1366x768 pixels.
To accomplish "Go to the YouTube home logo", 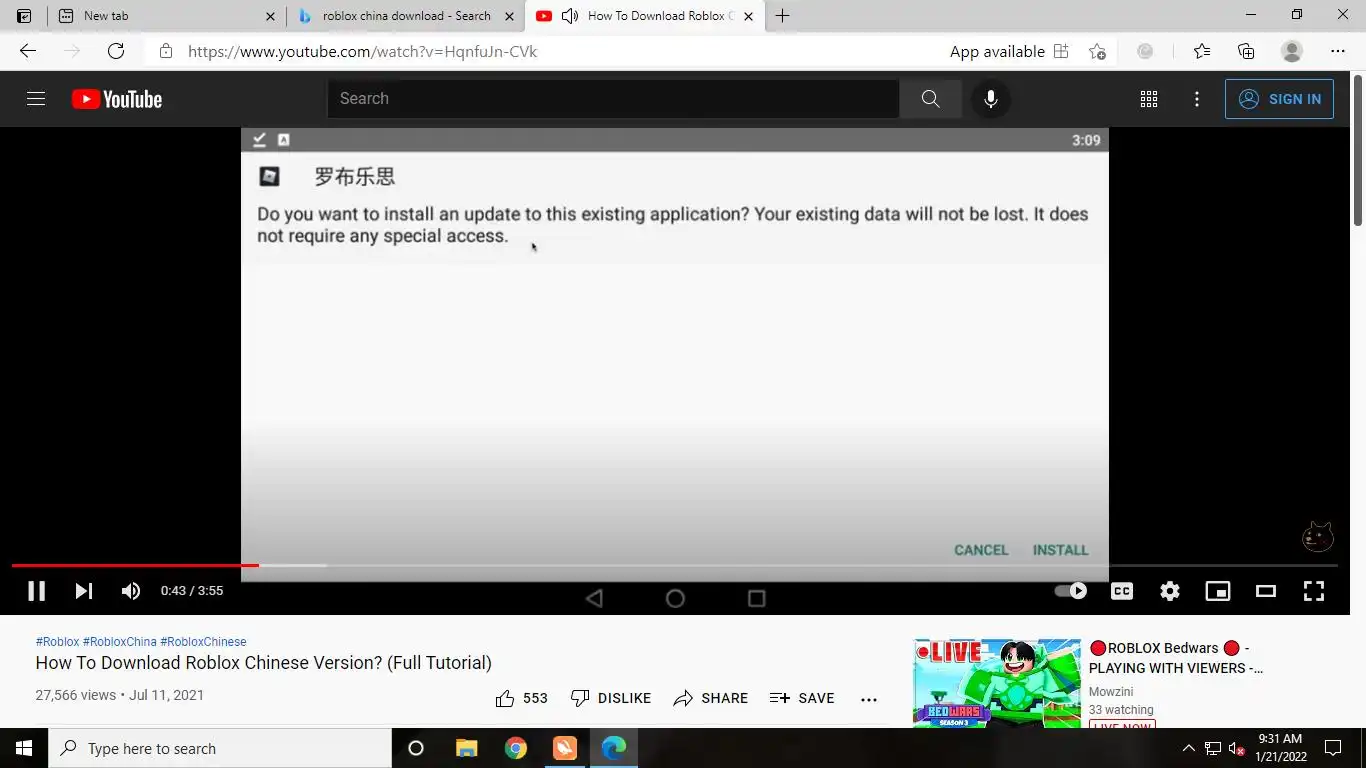I will coord(117,99).
